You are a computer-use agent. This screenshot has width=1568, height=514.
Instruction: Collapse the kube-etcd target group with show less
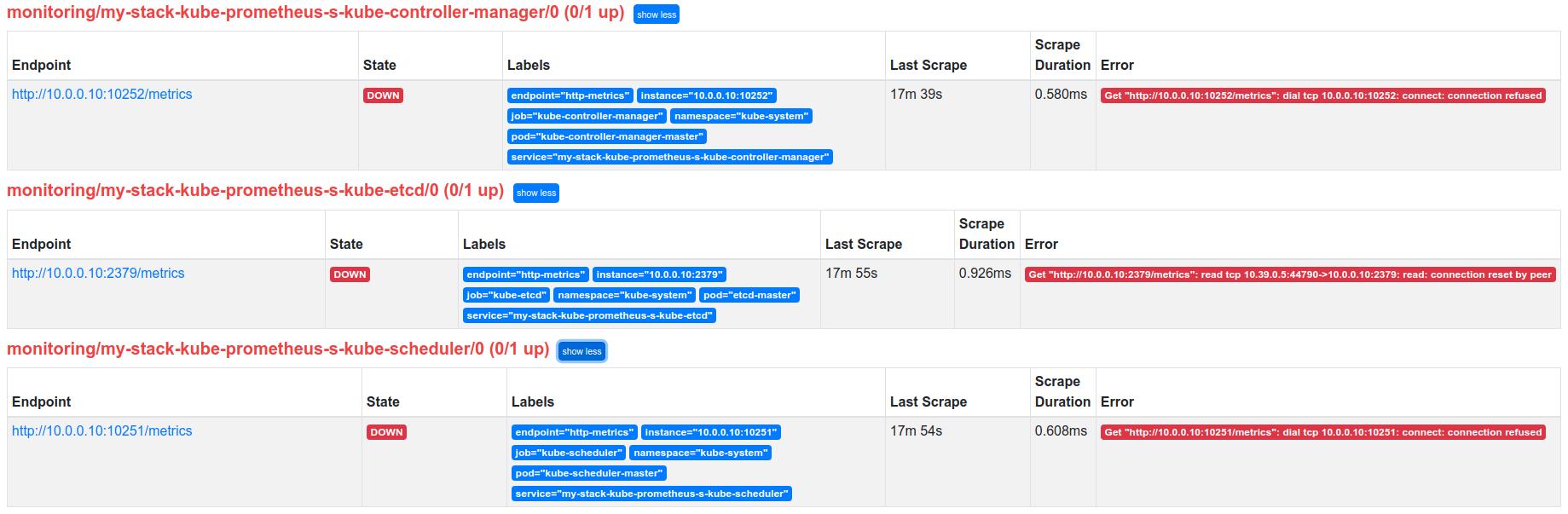pyautogui.click(x=535, y=193)
